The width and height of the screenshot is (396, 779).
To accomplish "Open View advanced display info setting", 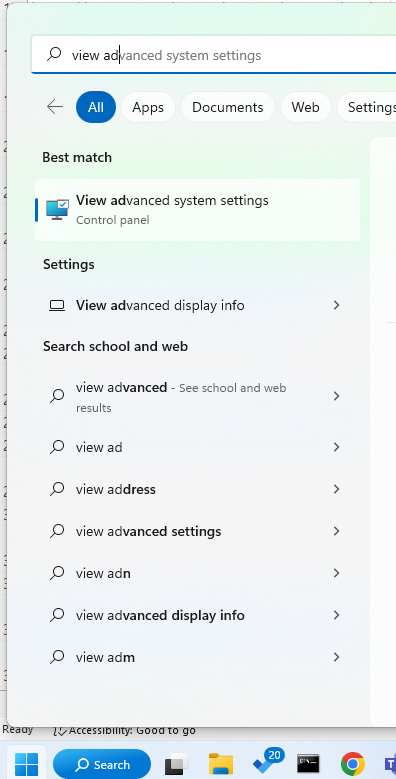I will coord(197,305).
